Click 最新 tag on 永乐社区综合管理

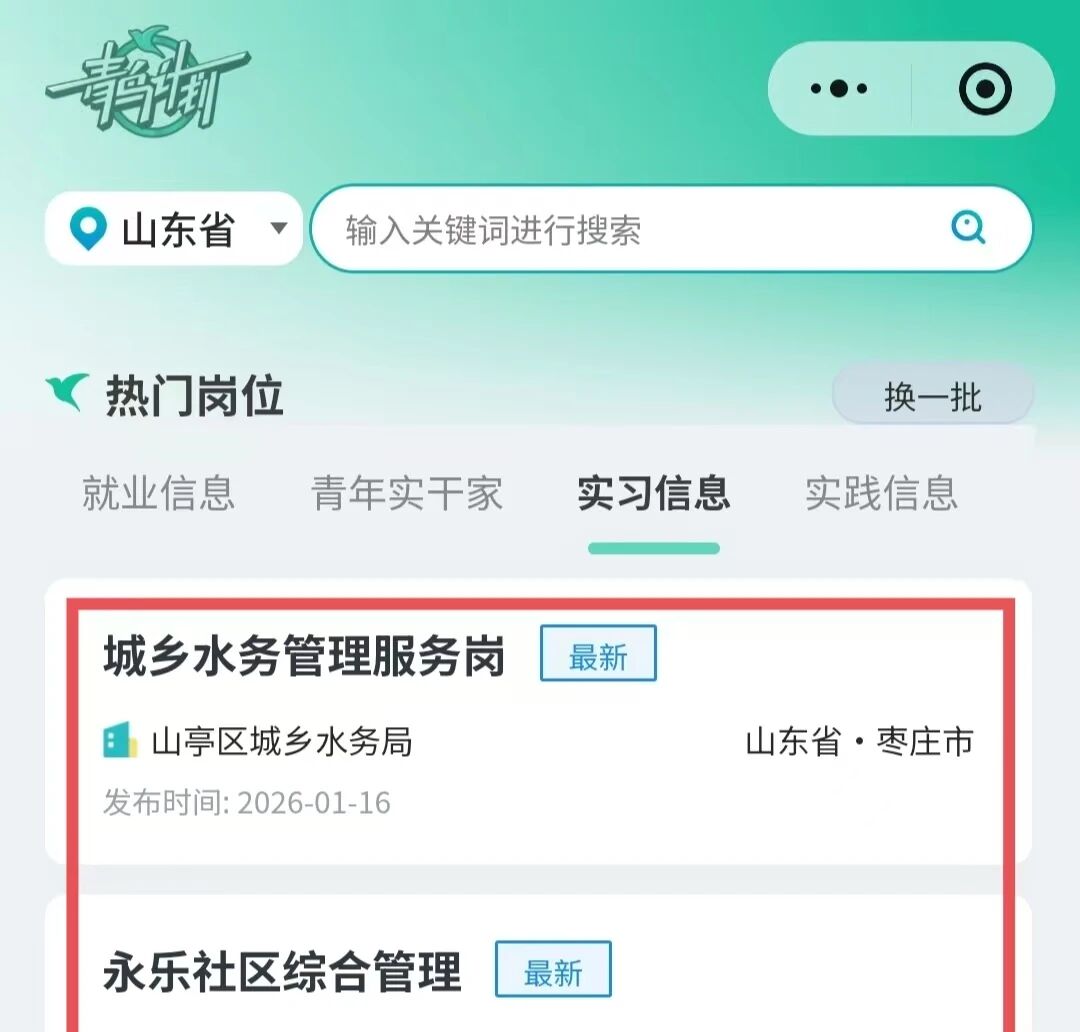coord(553,969)
